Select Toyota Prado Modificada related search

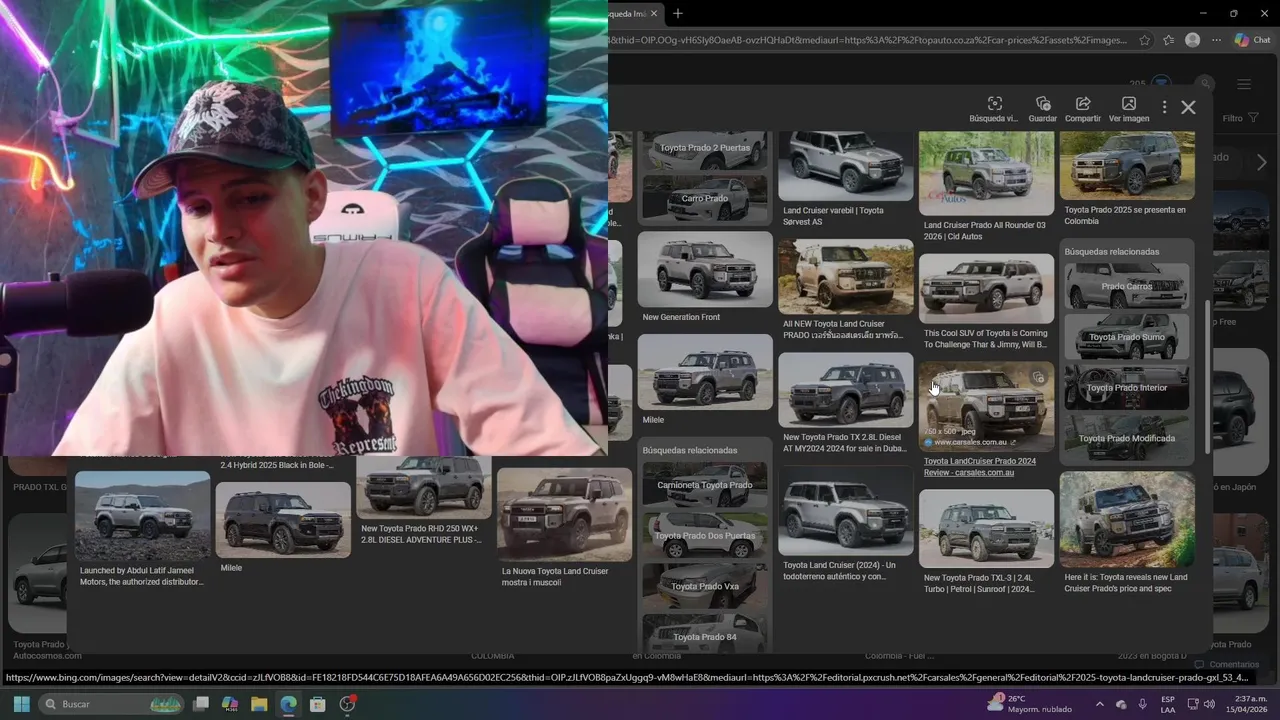click(x=1127, y=438)
